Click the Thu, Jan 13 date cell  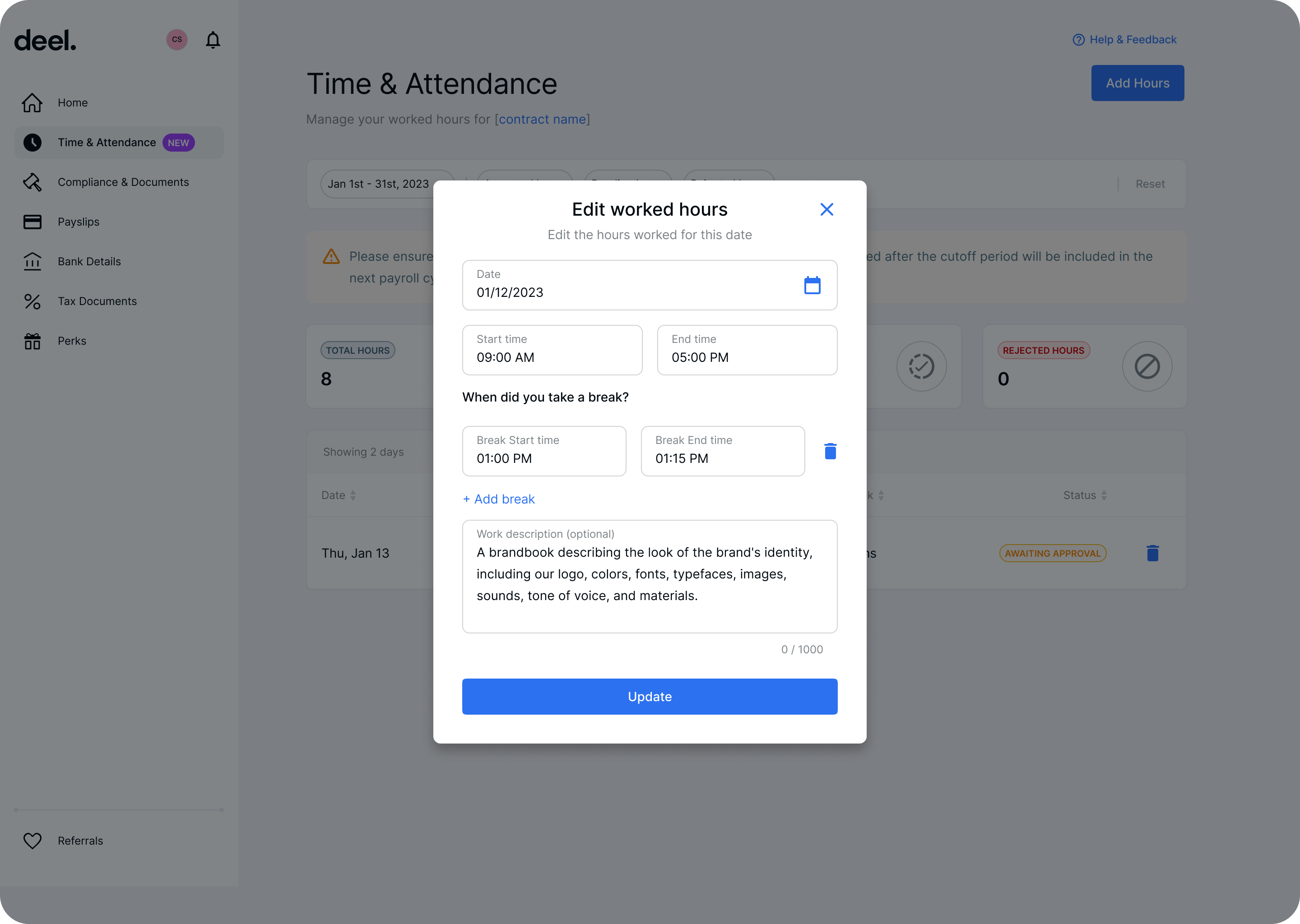pyautogui.click(x=355, y=553)
